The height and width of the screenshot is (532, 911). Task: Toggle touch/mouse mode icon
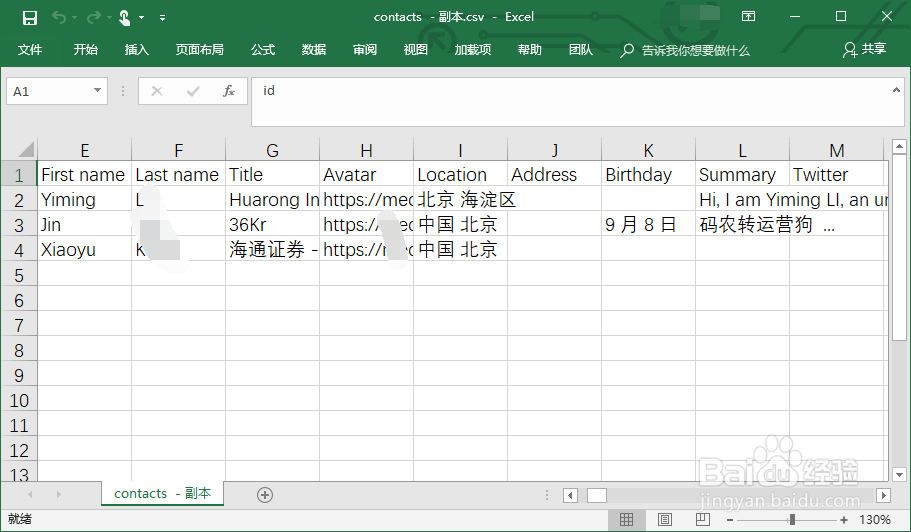click(124, 17)
